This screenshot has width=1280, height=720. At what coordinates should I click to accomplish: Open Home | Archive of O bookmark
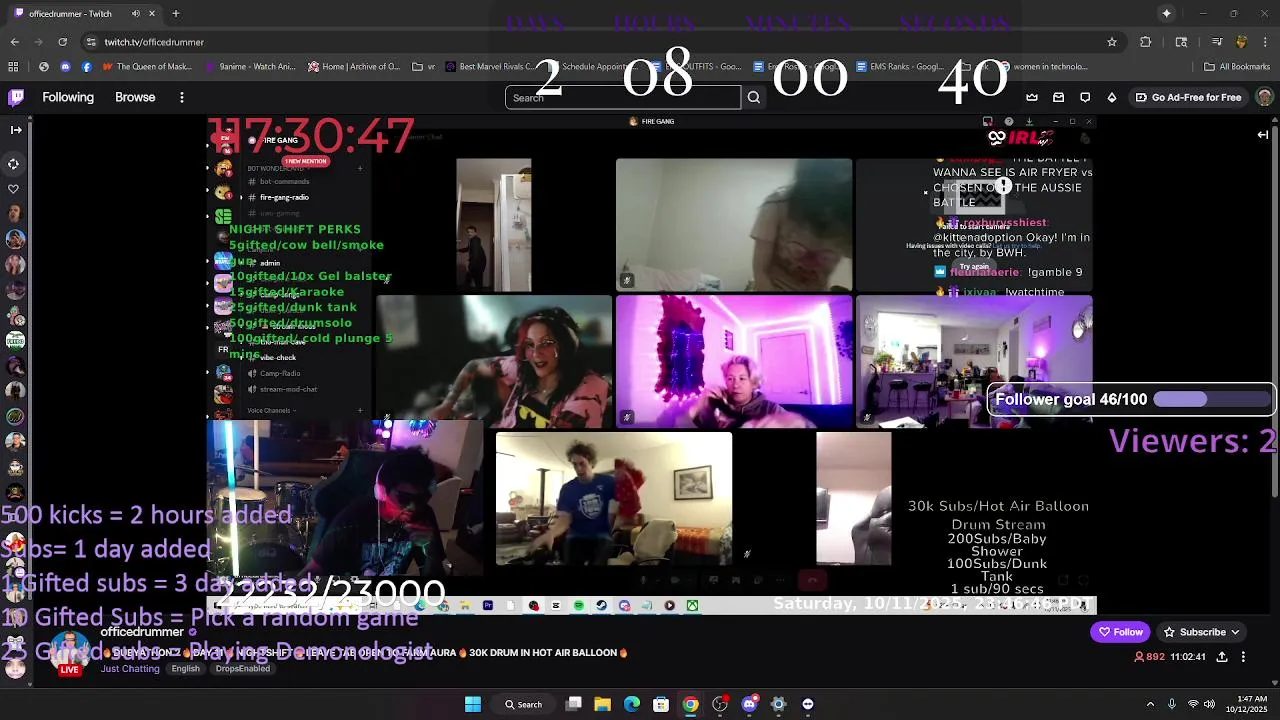(x=354, y=67)
